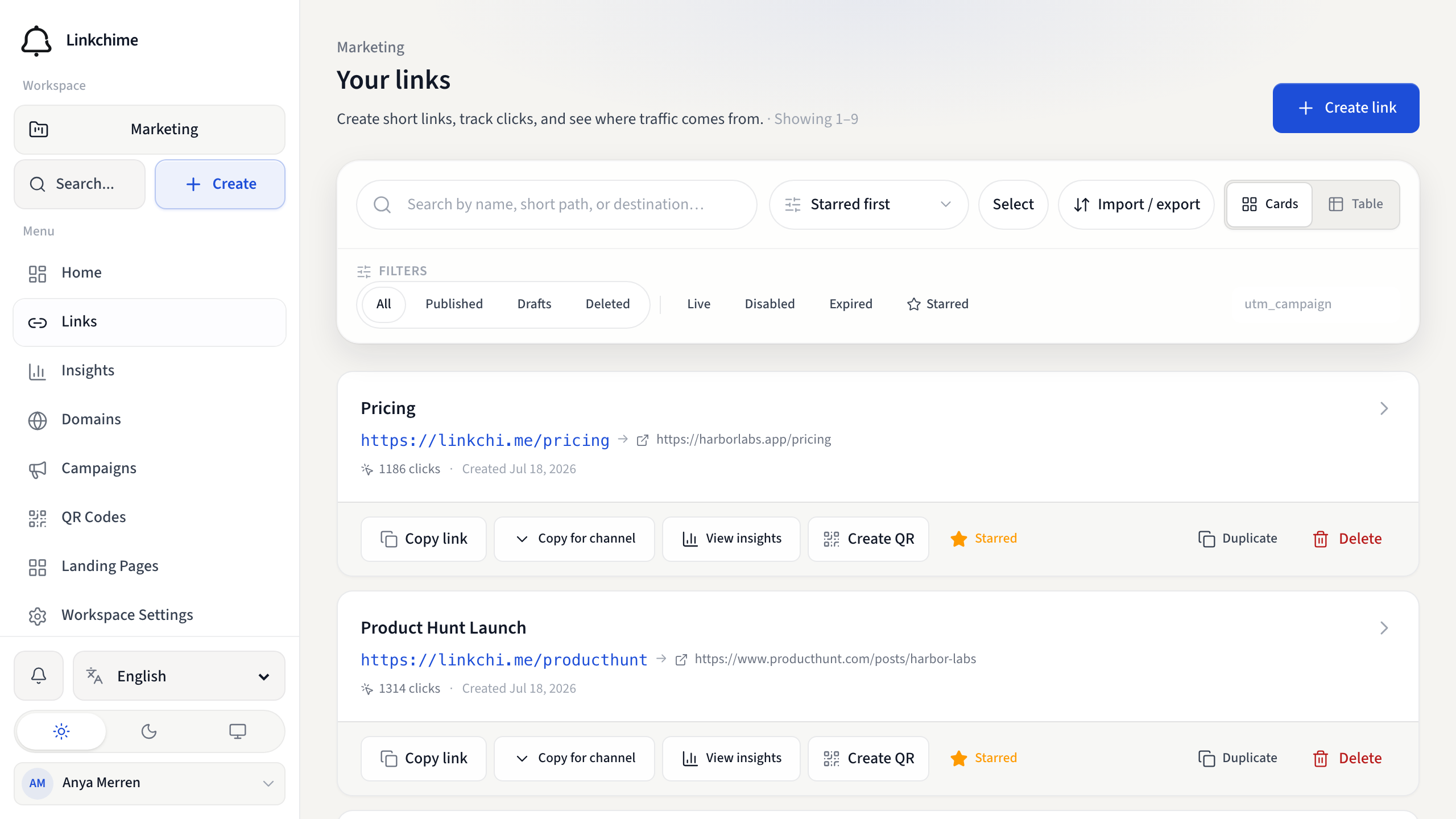
Task: Click the Linkchime bell logo
Action: (36, 40)
